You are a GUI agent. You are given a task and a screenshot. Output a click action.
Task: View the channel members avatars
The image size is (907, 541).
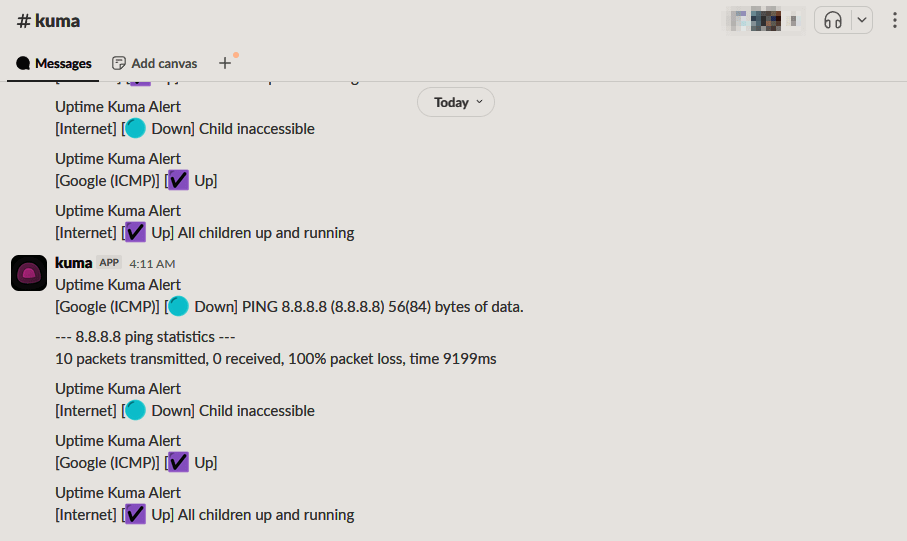(767, 20)
